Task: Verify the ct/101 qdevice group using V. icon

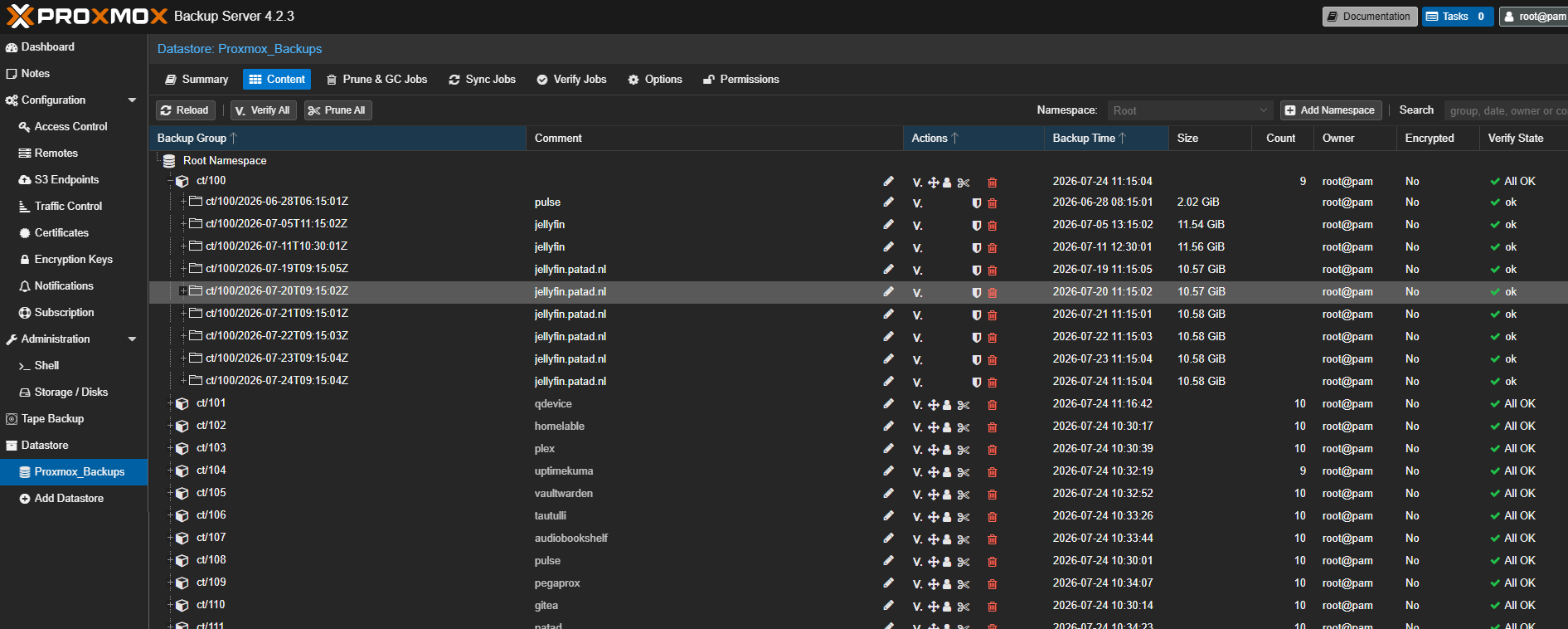Action: pos(917,405)
